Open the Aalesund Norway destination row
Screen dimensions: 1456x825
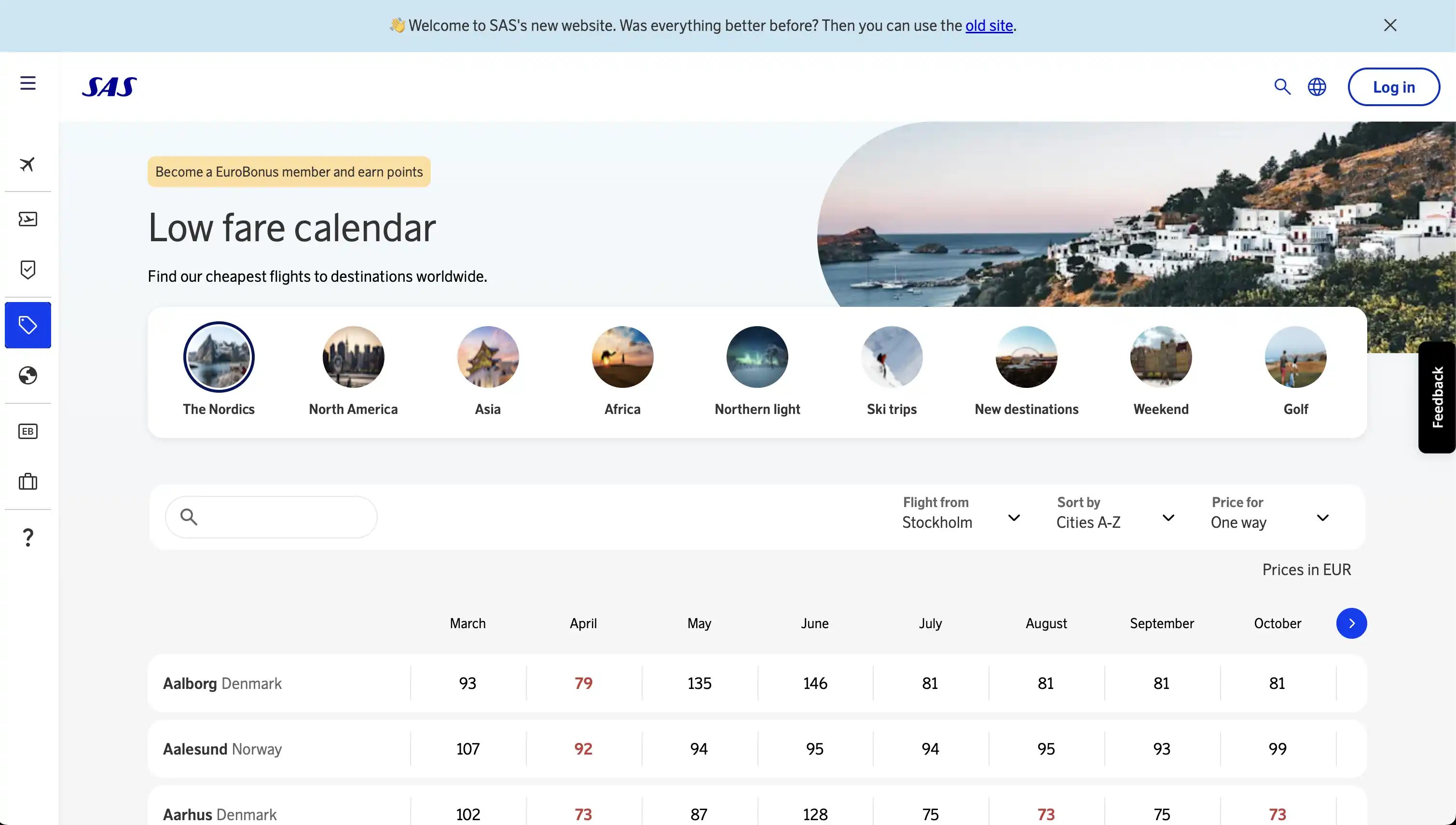(x=757, y=749)
